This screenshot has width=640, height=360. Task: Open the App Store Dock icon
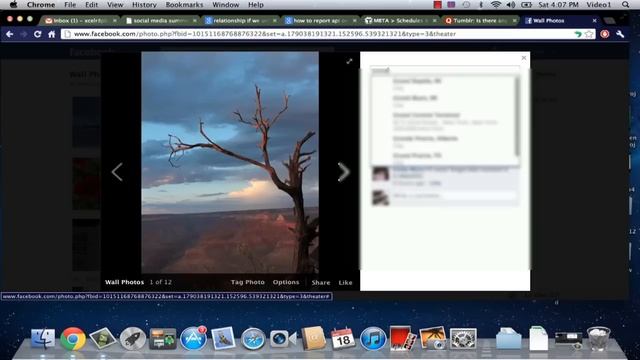click(x=193, y=338)
